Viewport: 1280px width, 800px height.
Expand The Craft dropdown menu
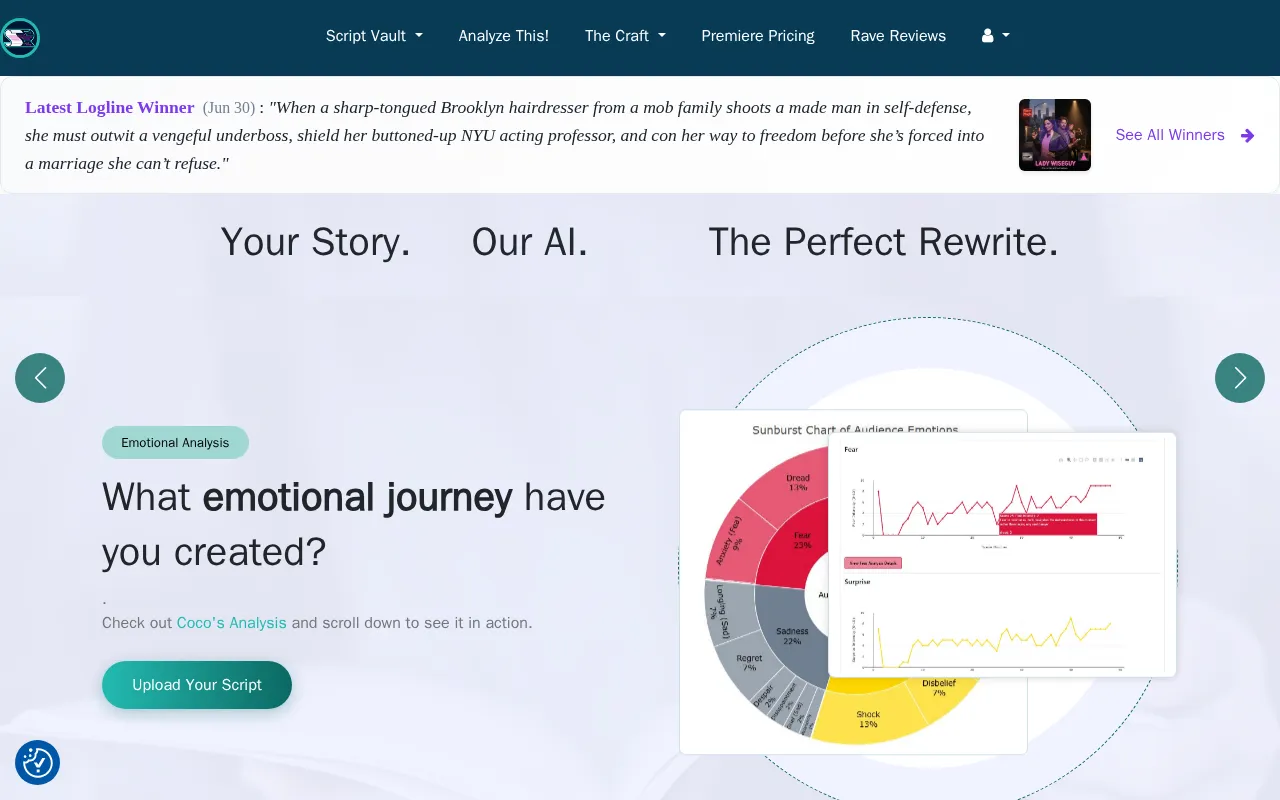point(625,36)
